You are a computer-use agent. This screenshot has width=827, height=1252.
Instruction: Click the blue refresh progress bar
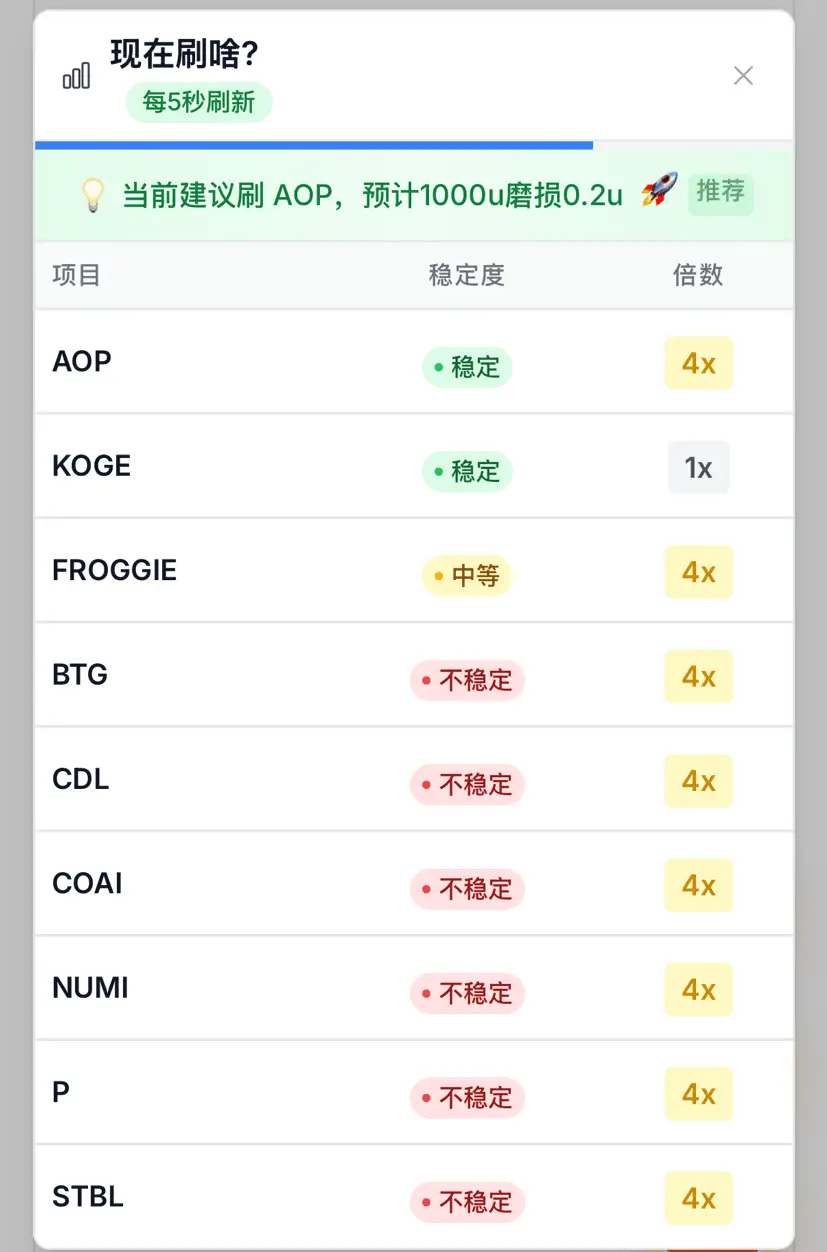click(x=314, y=145)
